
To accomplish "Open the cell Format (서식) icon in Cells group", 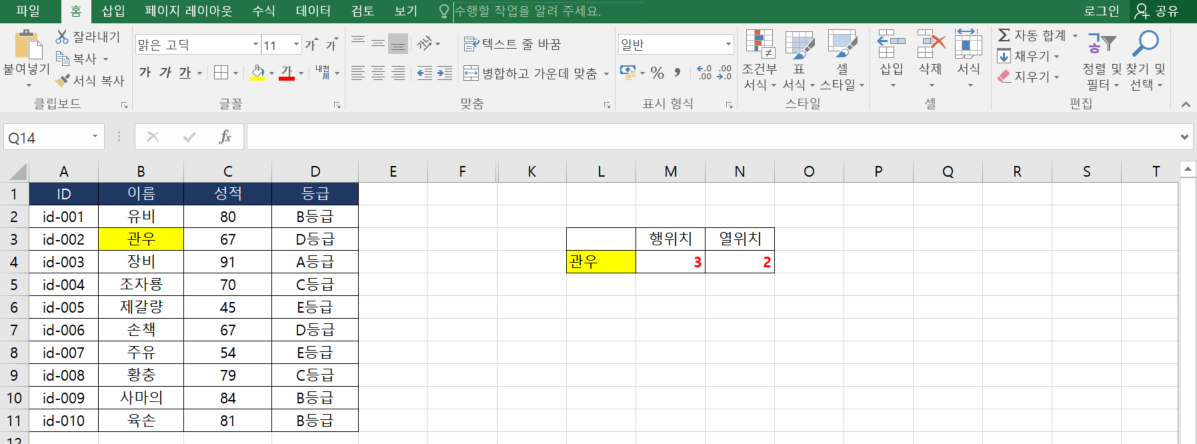I will (x=969, y=44).
